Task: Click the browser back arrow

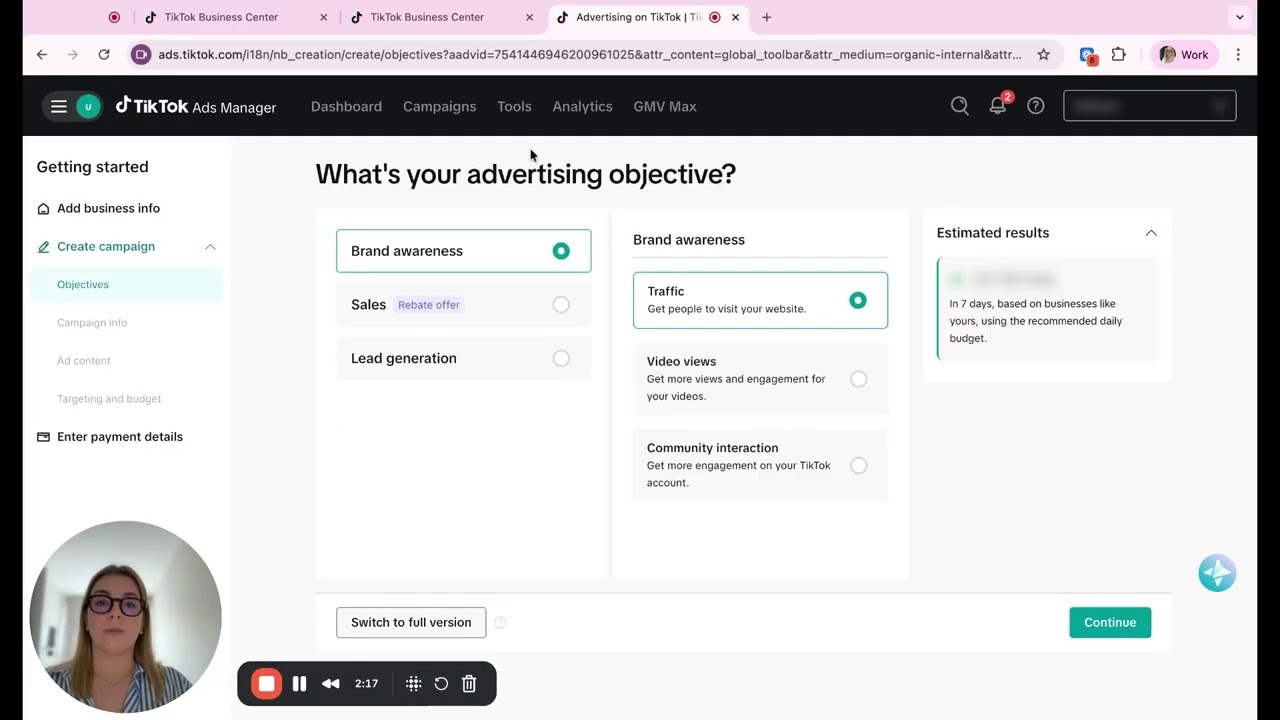Action: (x=42, y=55)
